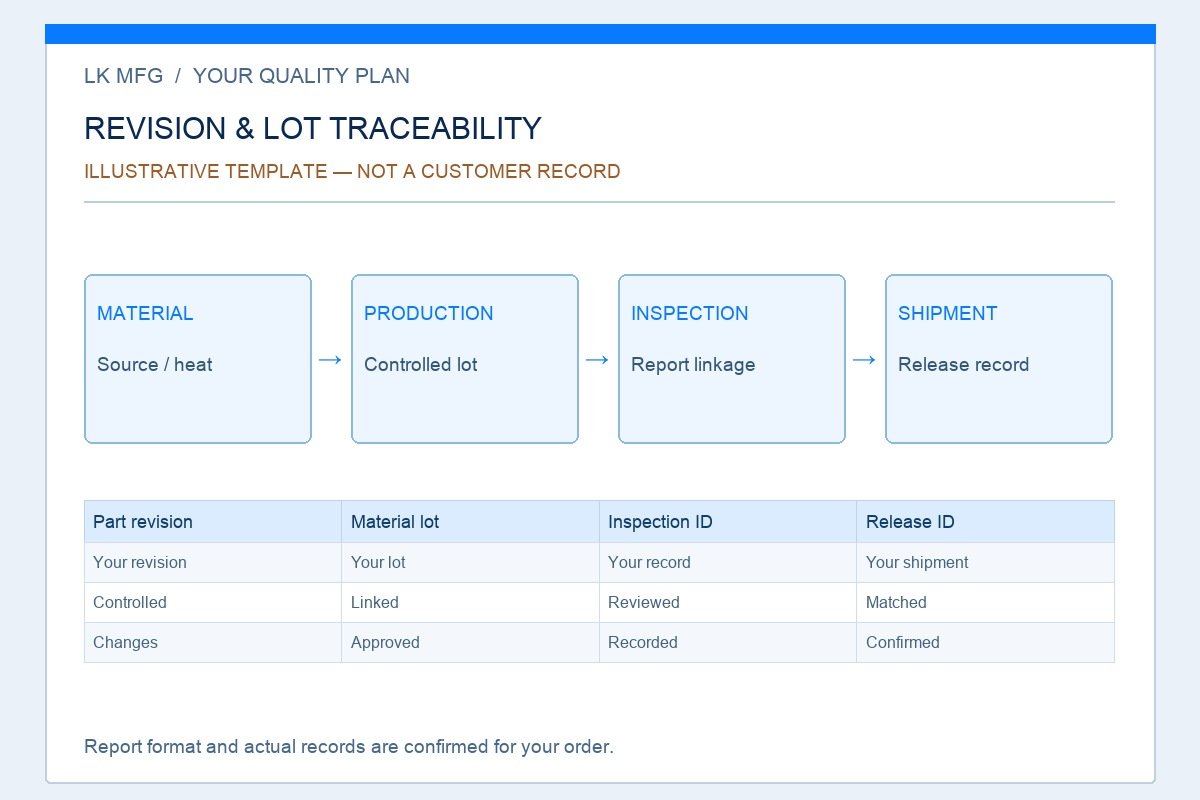Image resolution: width=1200 pixels, height=800 pixels.
Task: Click the Report format footer note
Action: 349,747
